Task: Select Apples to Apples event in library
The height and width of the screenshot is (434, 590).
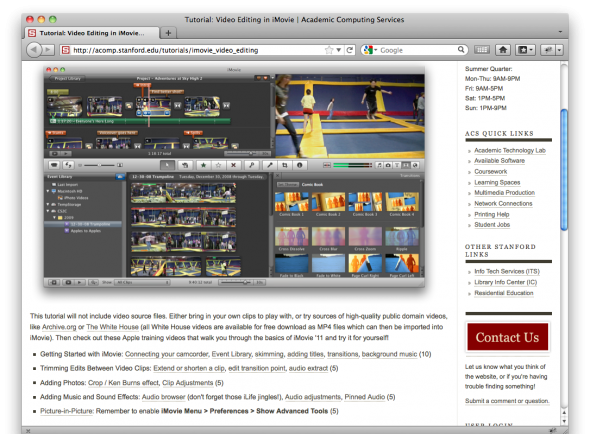Action: pos(85,231)
